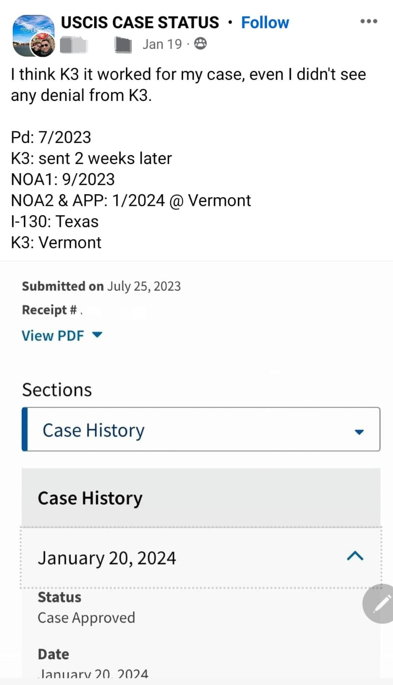The width and height of the screenshot is (393, 685).
Task: Click the globe public audience icon
Action: 200,44
